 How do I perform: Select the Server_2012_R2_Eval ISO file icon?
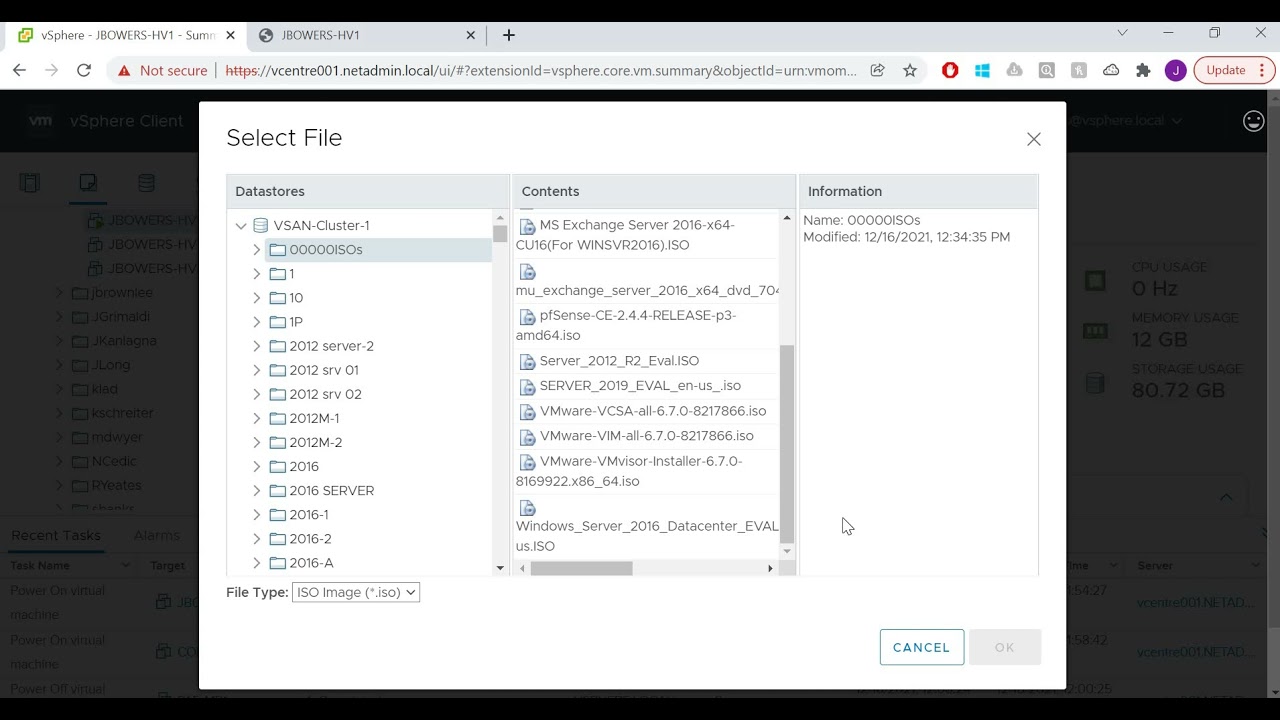point(527,362)
